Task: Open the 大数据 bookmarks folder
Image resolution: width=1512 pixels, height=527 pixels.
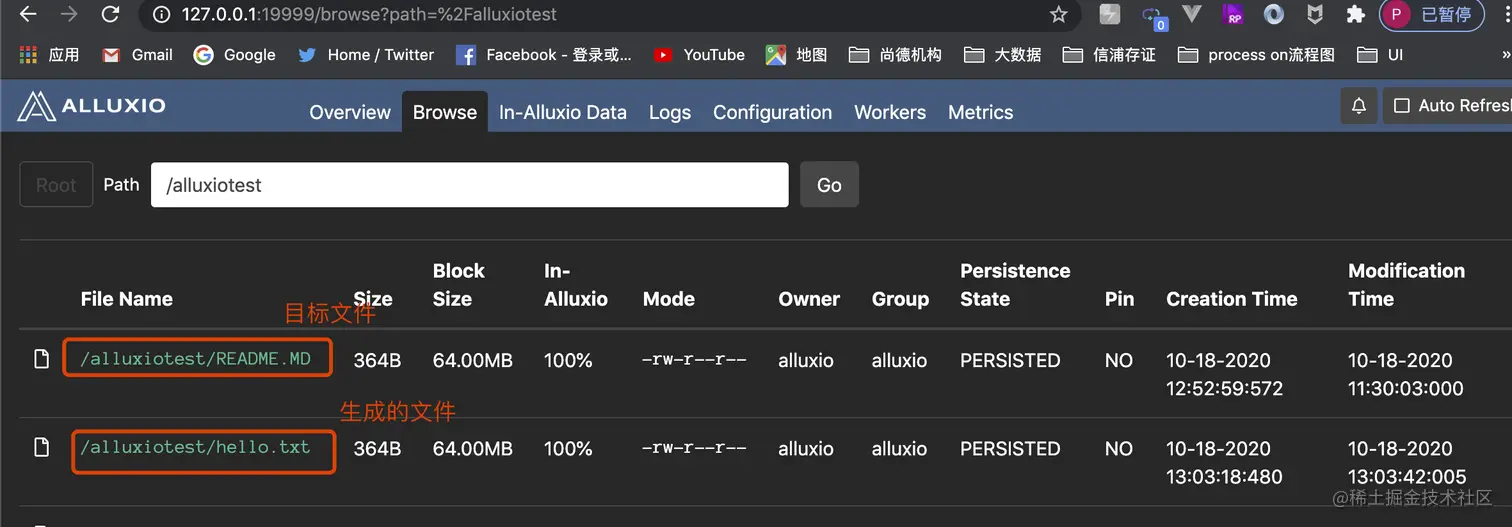Action: 1003,55
